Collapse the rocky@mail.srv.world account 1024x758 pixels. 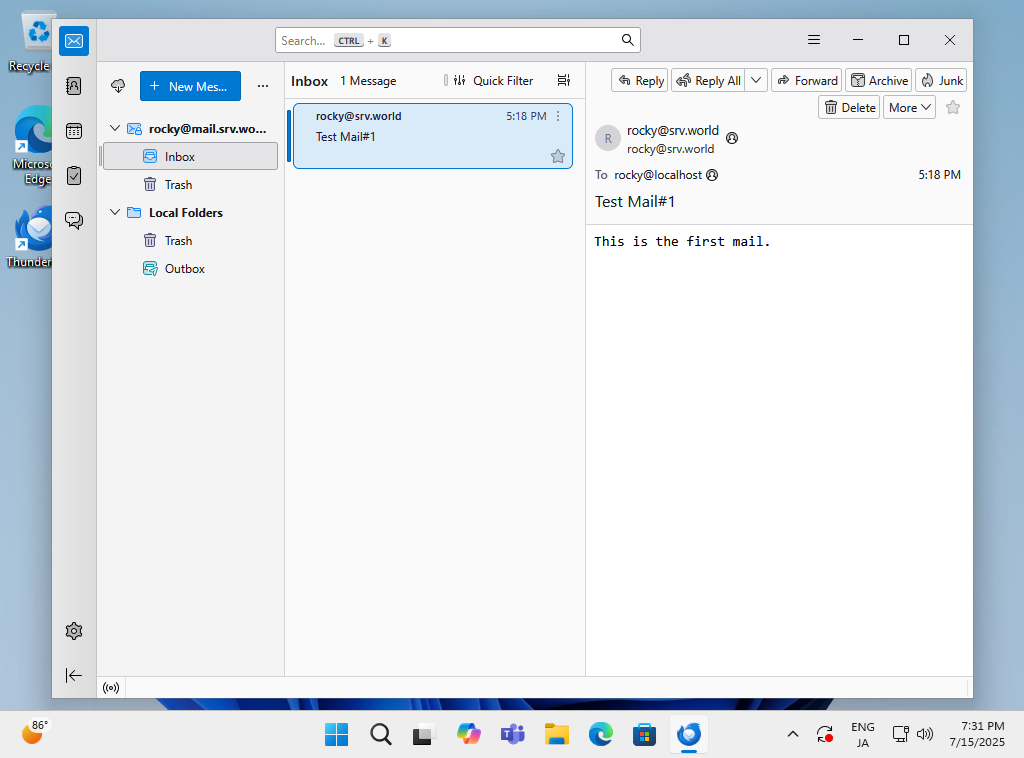coord(115,129)
